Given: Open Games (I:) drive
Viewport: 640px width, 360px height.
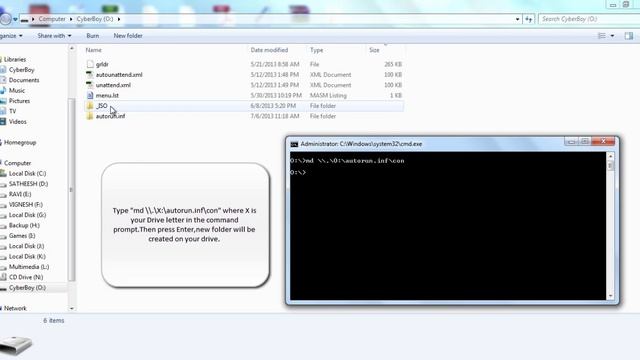Looking at the screenshot, I should pos(22,236).
